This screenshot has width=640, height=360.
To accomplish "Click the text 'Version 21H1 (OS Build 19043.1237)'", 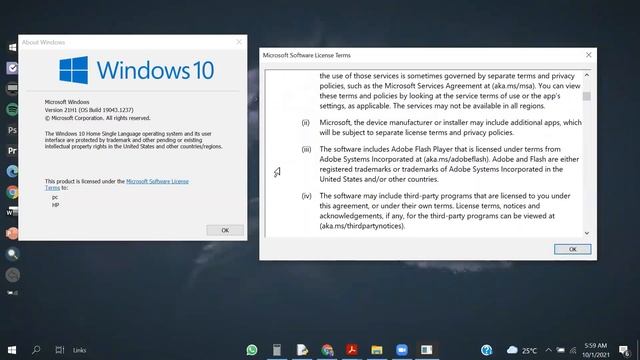I will 89,110.
